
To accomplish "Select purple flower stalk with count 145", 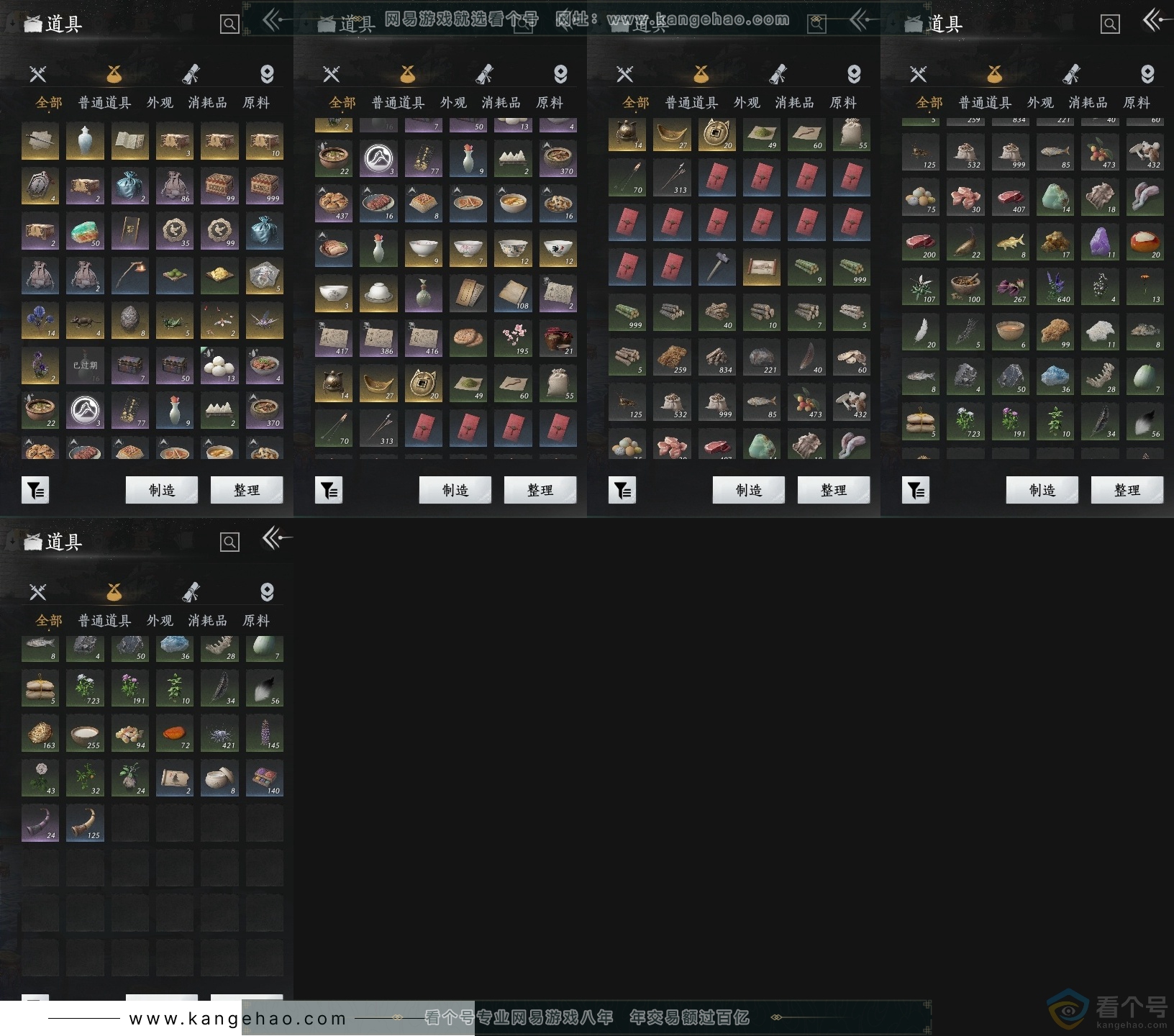I will coord(265,732).
